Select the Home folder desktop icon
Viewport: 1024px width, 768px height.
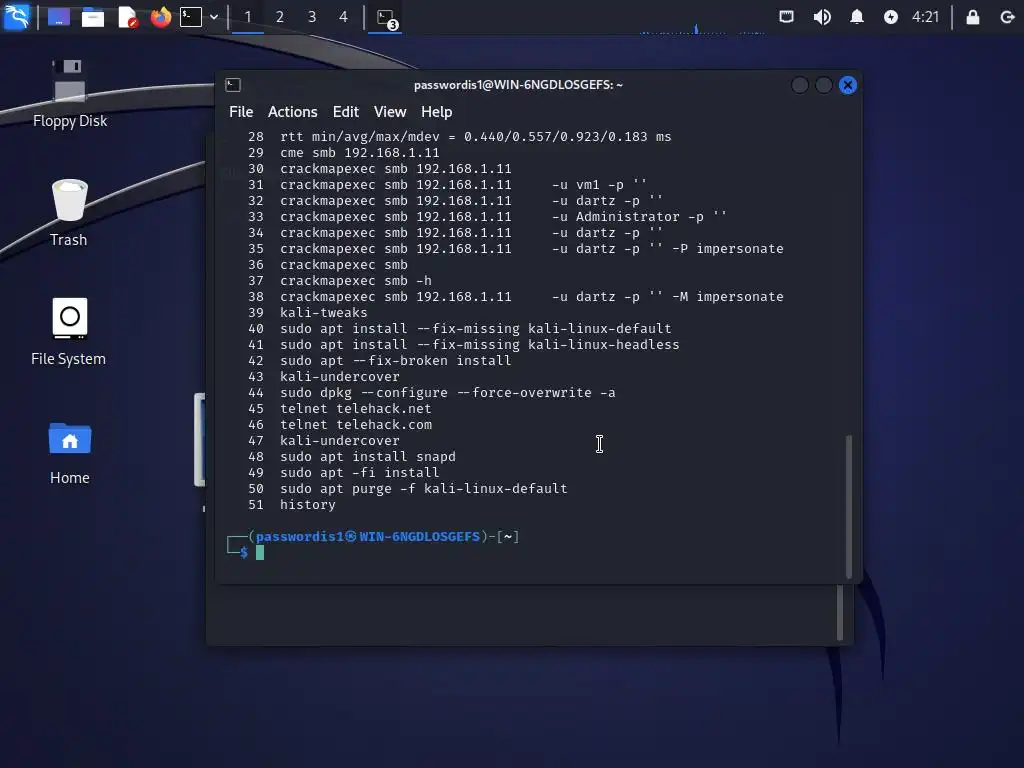70,452
